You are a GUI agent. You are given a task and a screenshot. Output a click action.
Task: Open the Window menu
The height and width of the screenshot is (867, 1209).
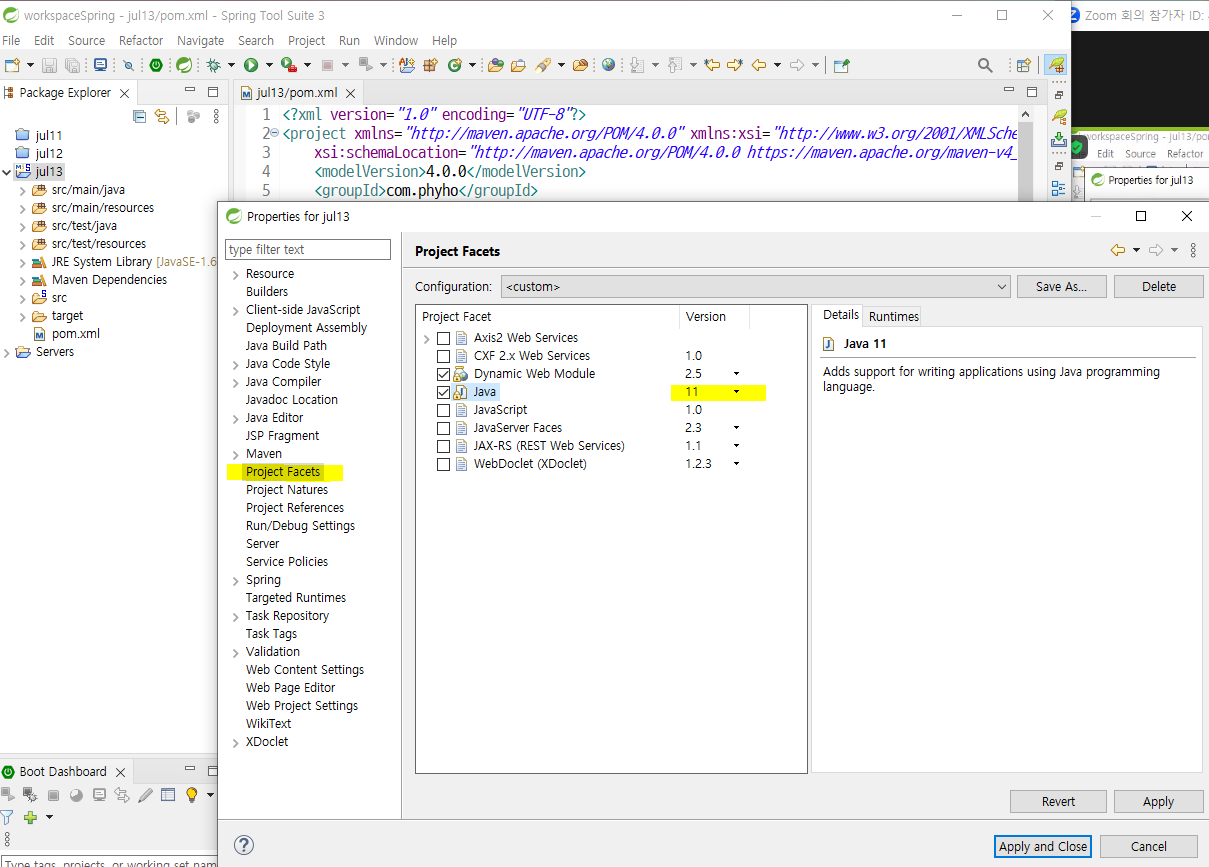[396, 41]
